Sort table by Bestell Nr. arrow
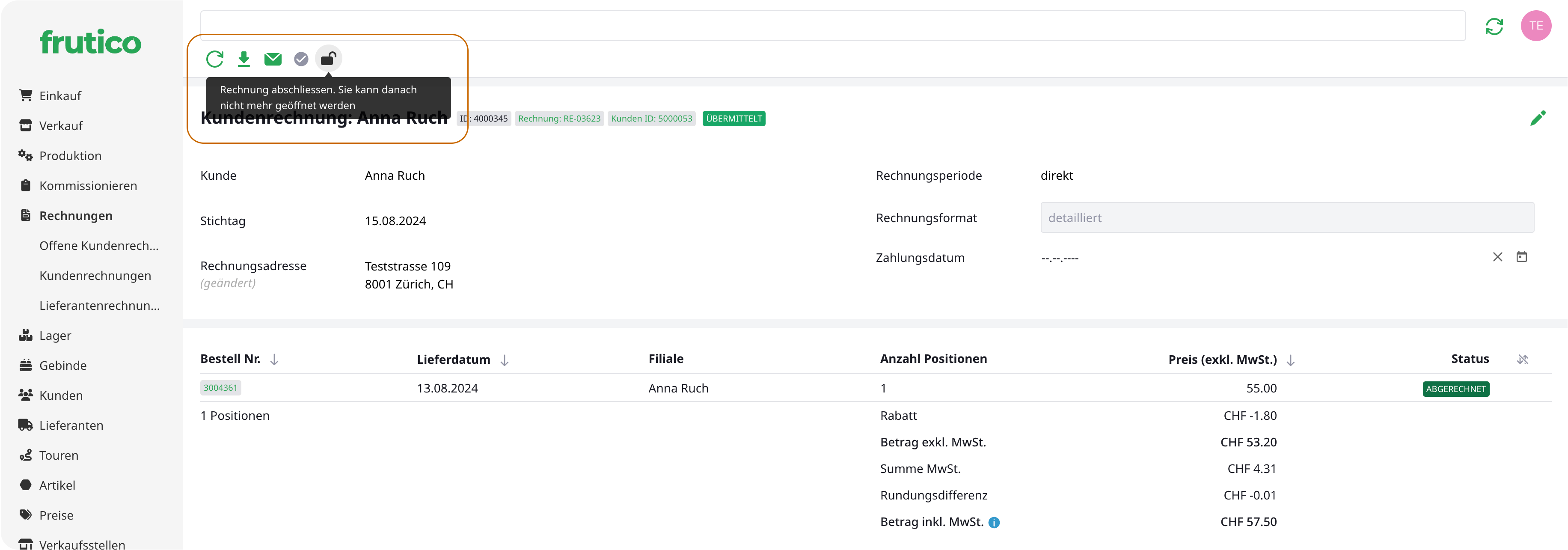The height and width of the screenshot is (550, 1568). (x=274, y=360)
